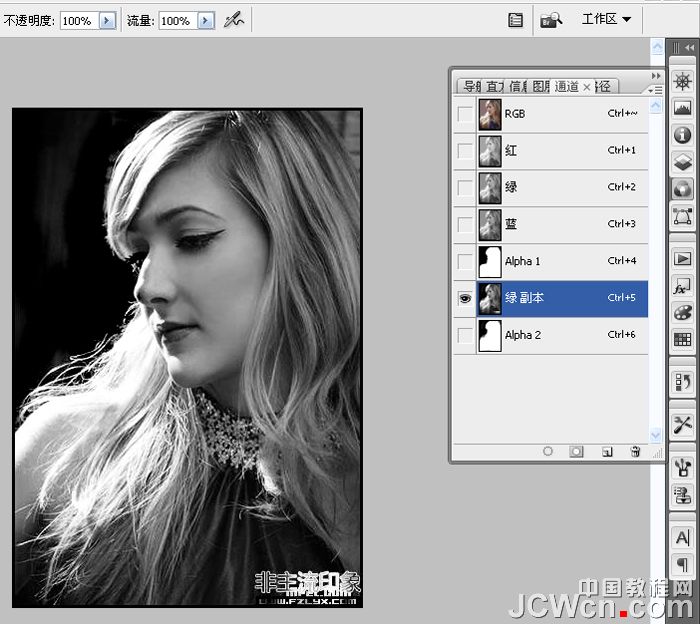The height and width of the screenshot is (624, 700).
Task: Open the Navigator panel from dock
Action: coord(683,81)
